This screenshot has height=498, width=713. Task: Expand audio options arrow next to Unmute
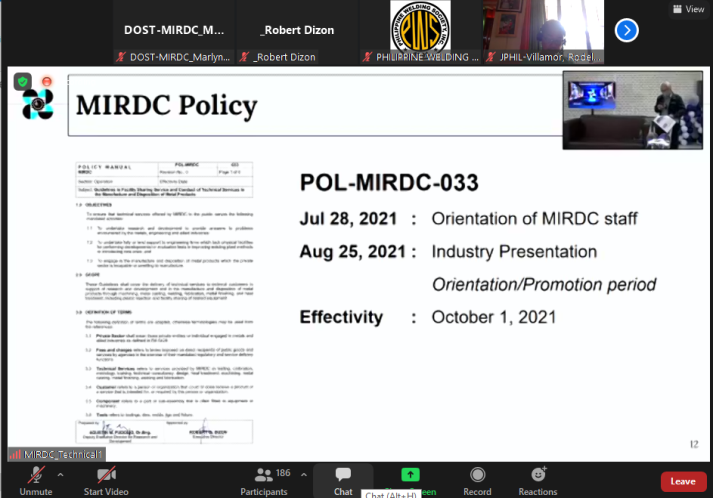60,475
